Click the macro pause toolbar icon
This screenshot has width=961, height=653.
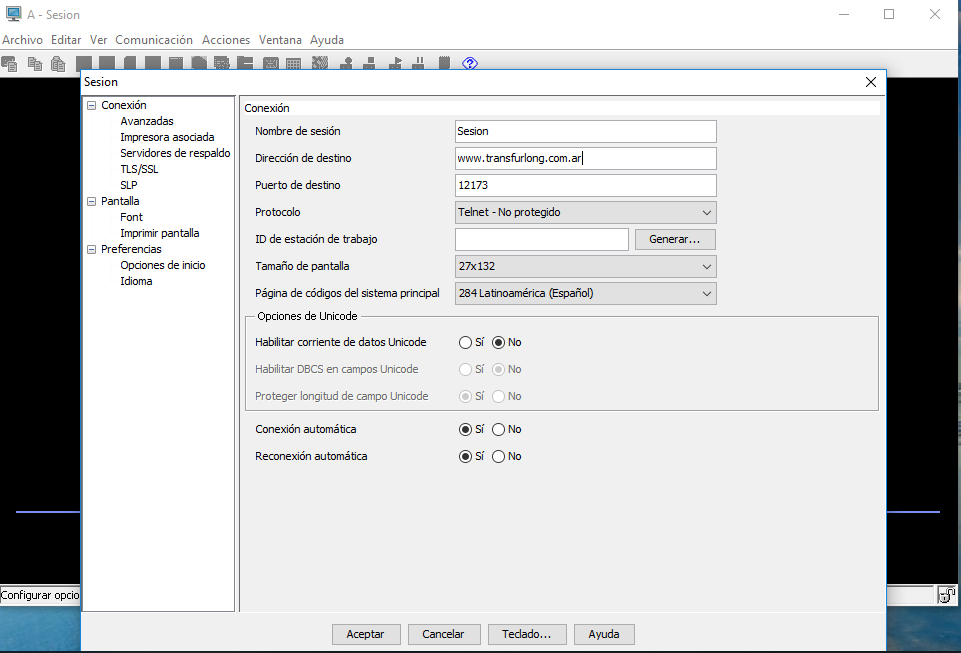[x=419, y=63]
